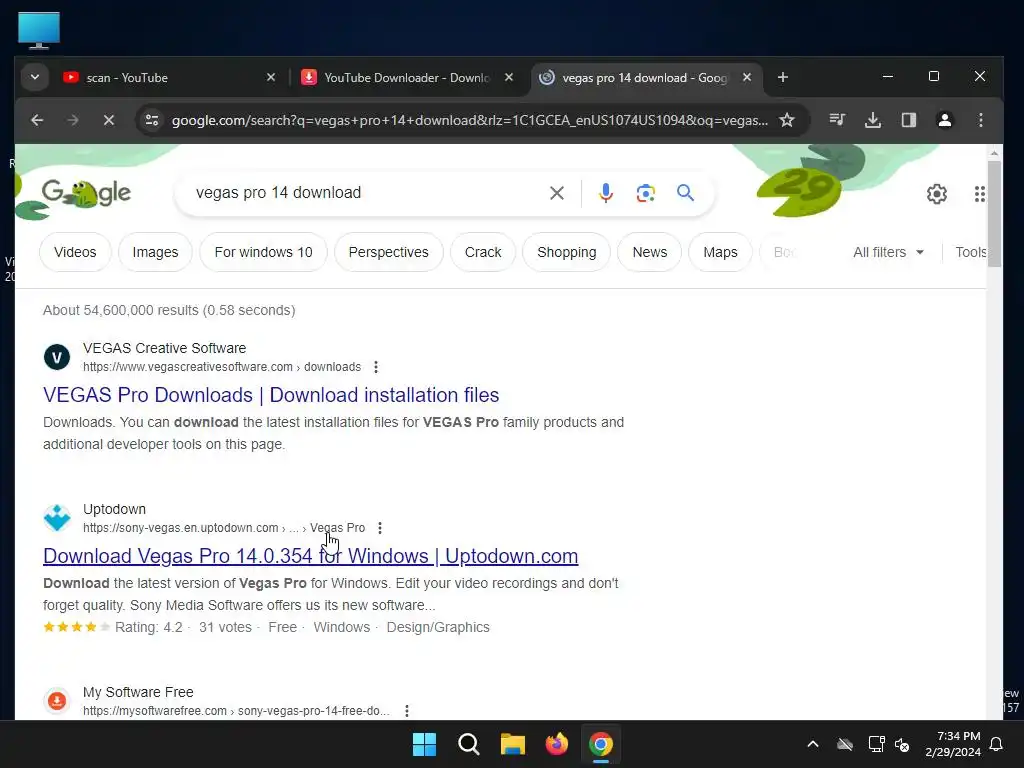Launch Firefox from the taskbar

click(556, 744)
